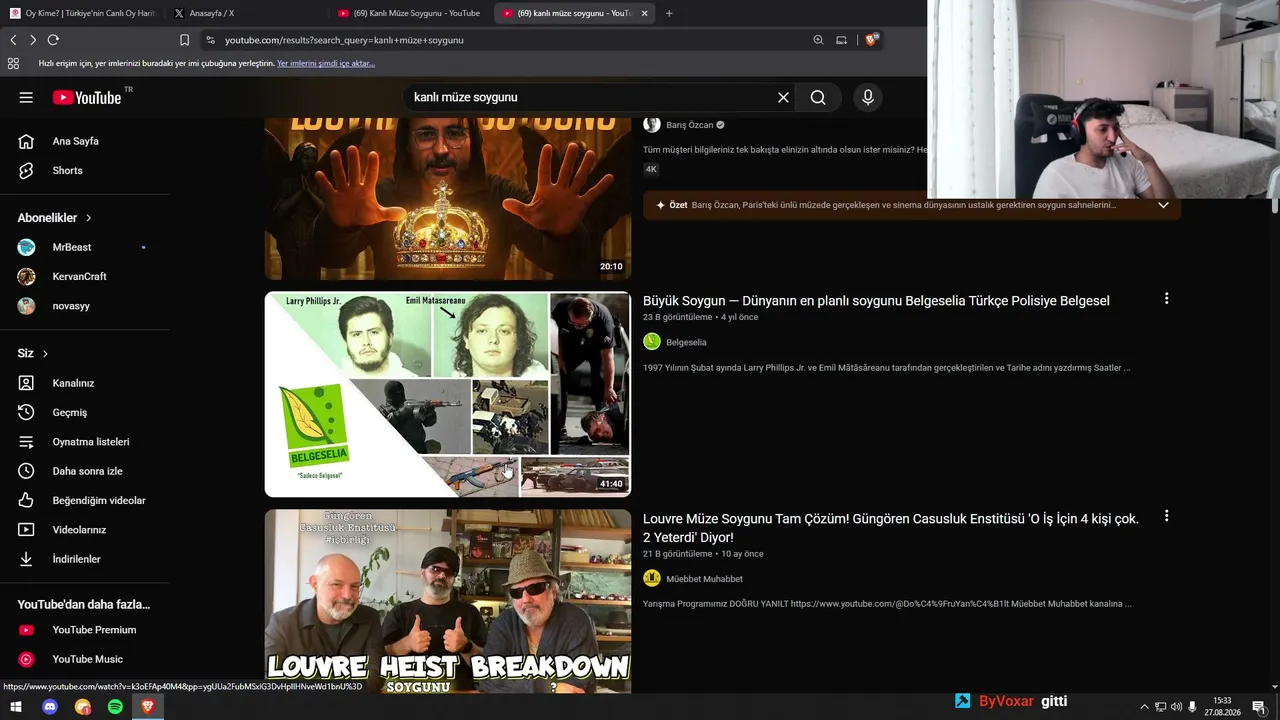Switch to the Oy Kime? tab

(84, 13)
